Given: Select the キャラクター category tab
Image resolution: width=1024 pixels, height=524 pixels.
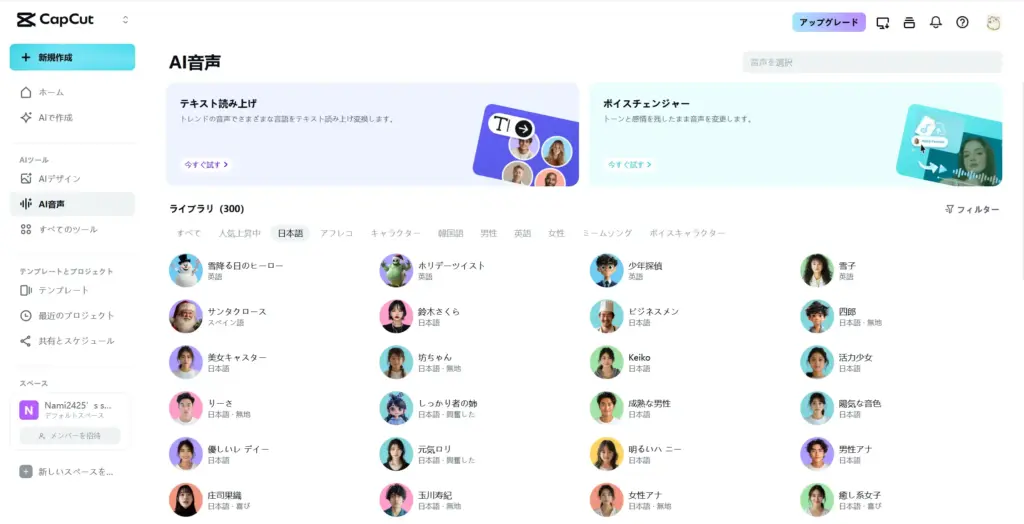Looking at the screenshot, I should pyautogui.click(x=395, y=233).
